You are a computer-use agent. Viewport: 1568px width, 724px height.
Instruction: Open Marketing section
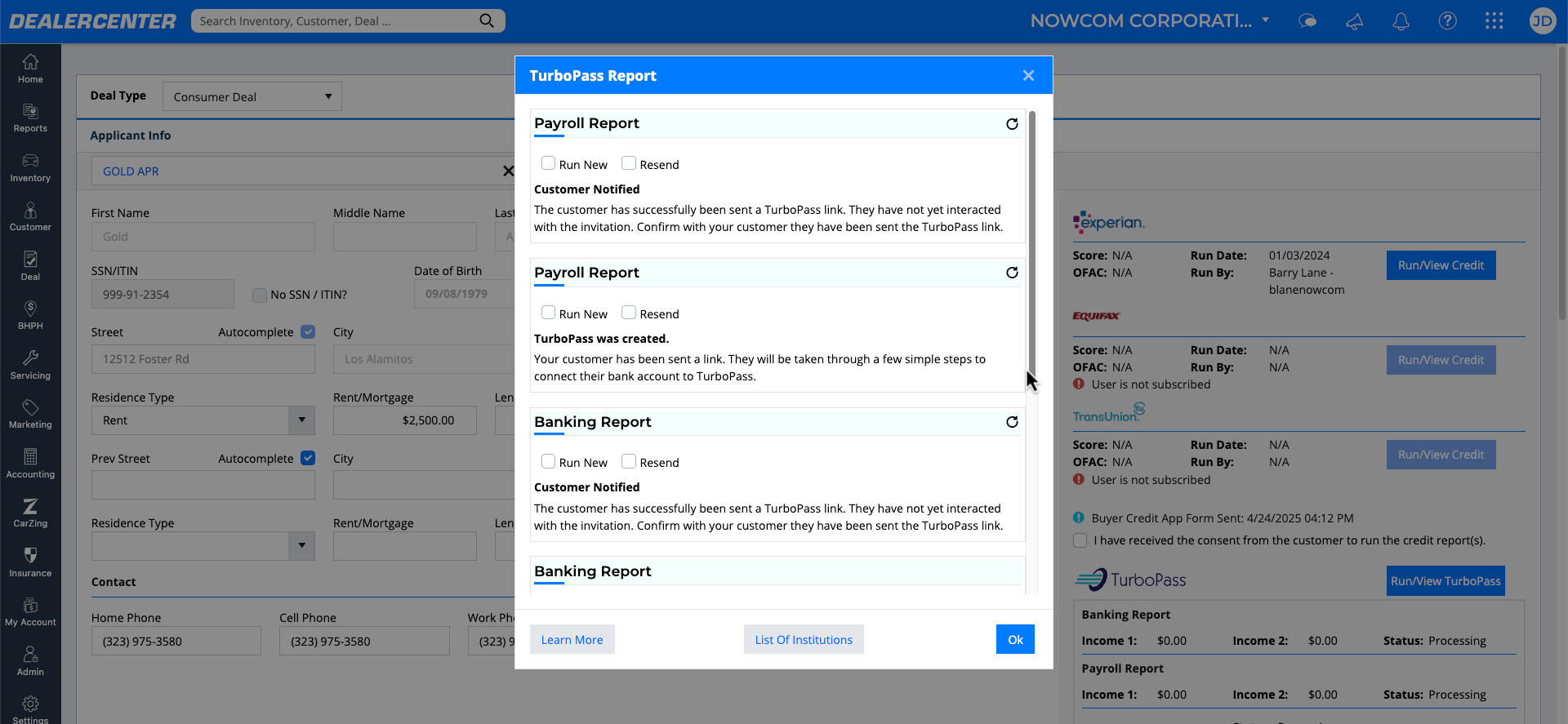30,414
